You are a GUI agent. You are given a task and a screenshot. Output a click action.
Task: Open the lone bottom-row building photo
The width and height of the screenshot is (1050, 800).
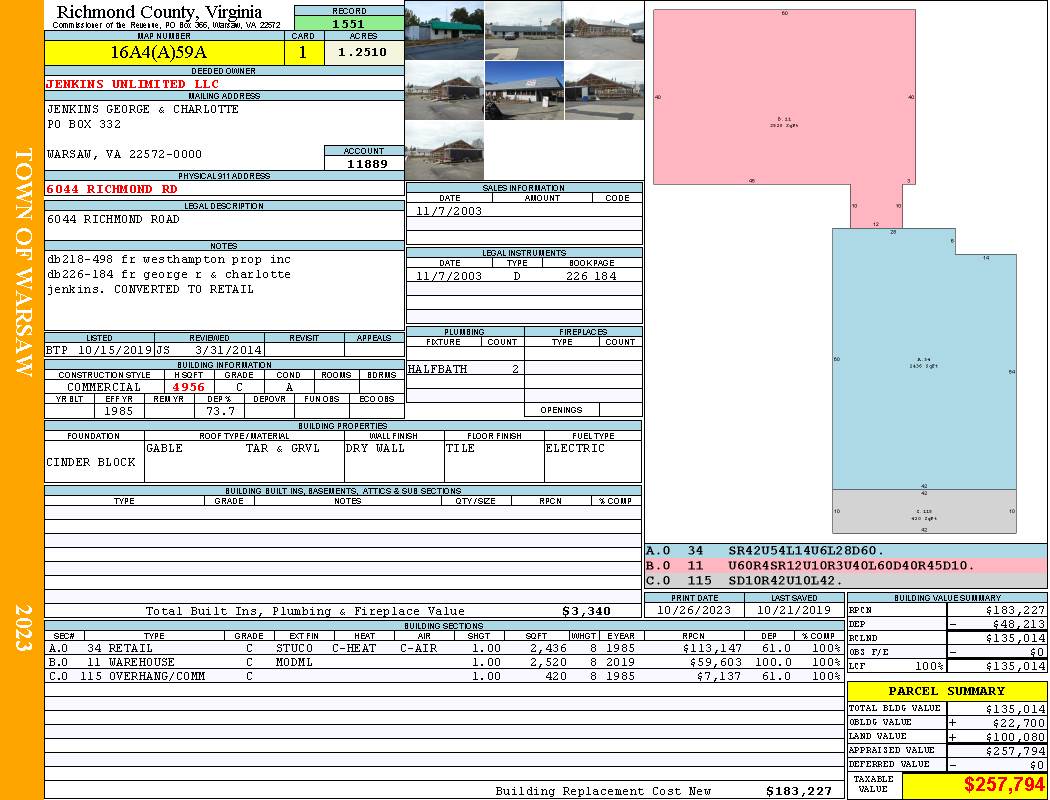(x=444, y=151)
